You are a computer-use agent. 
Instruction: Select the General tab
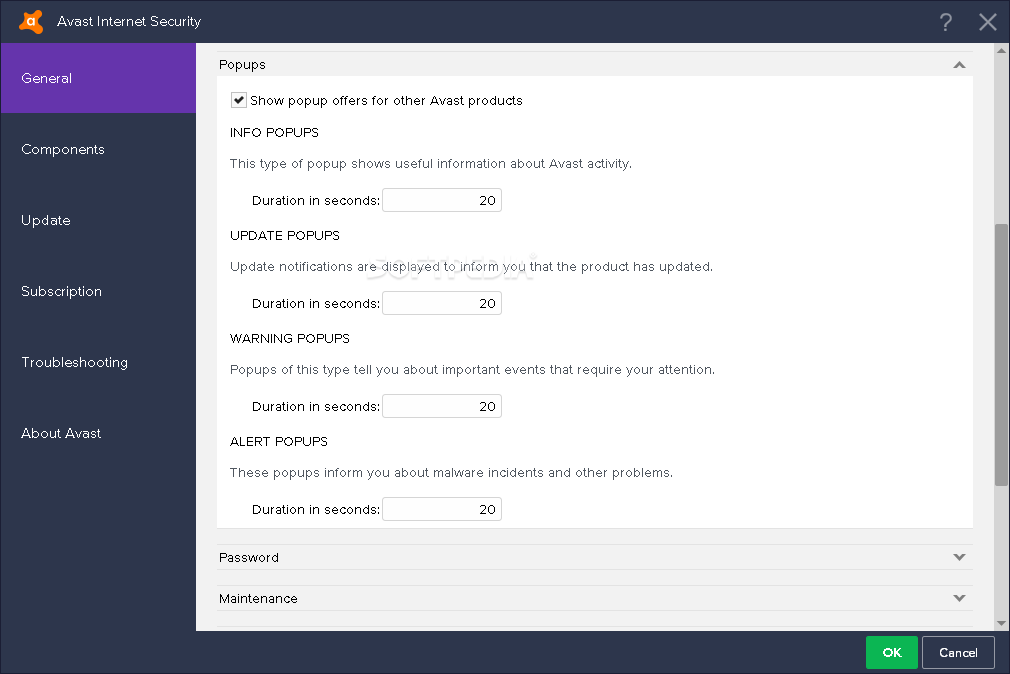point(98,78)
